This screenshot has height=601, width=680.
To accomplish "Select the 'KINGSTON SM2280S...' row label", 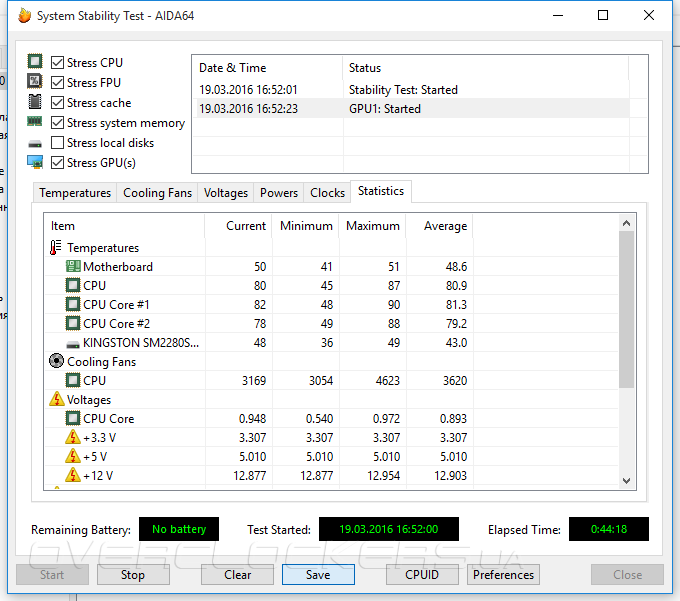I will click(x=141, y=343).
